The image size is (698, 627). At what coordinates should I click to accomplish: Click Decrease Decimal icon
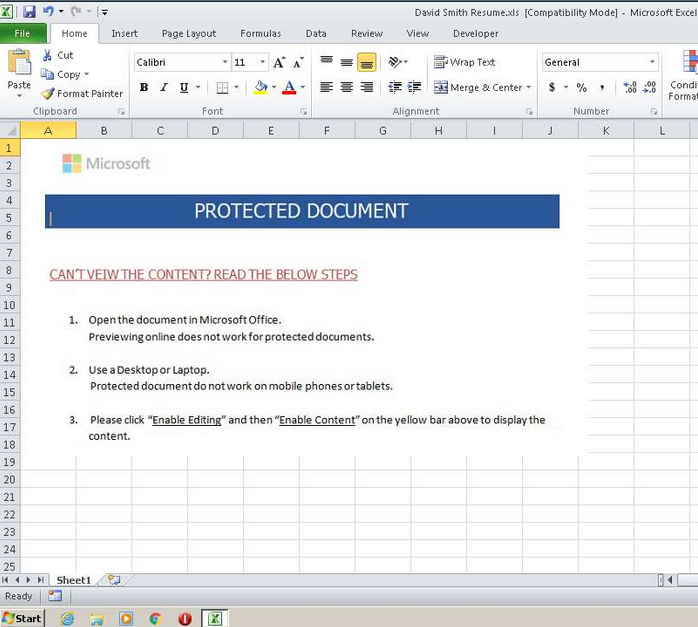tap(649, 87)
